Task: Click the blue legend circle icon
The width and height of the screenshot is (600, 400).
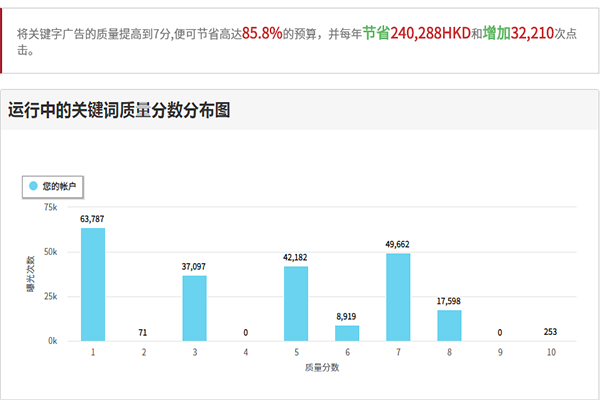Action: (33, 186)
